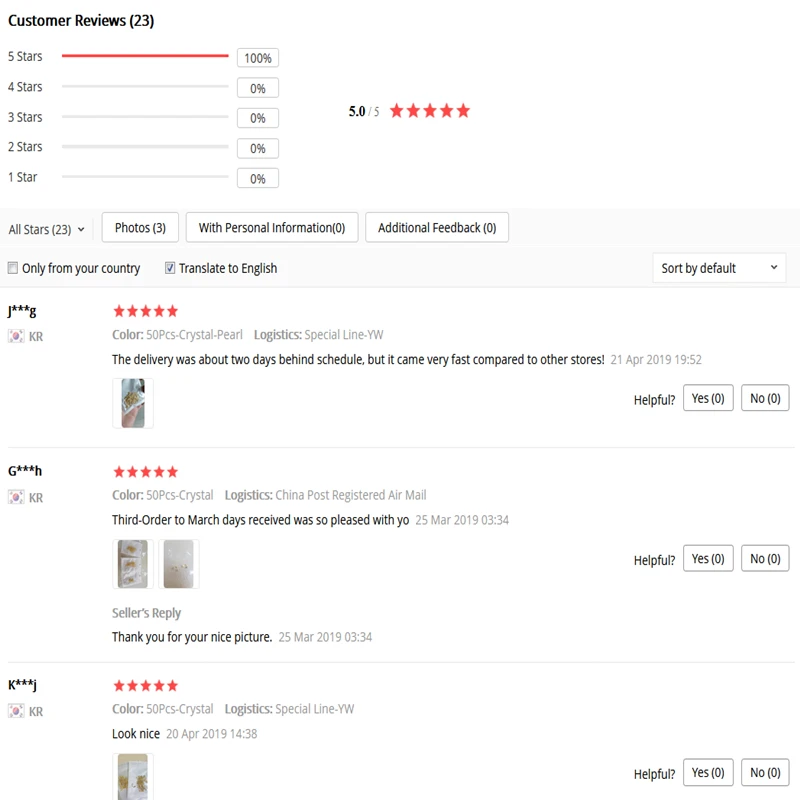Open the 'Sort by default' dropdown

[718, 268]
